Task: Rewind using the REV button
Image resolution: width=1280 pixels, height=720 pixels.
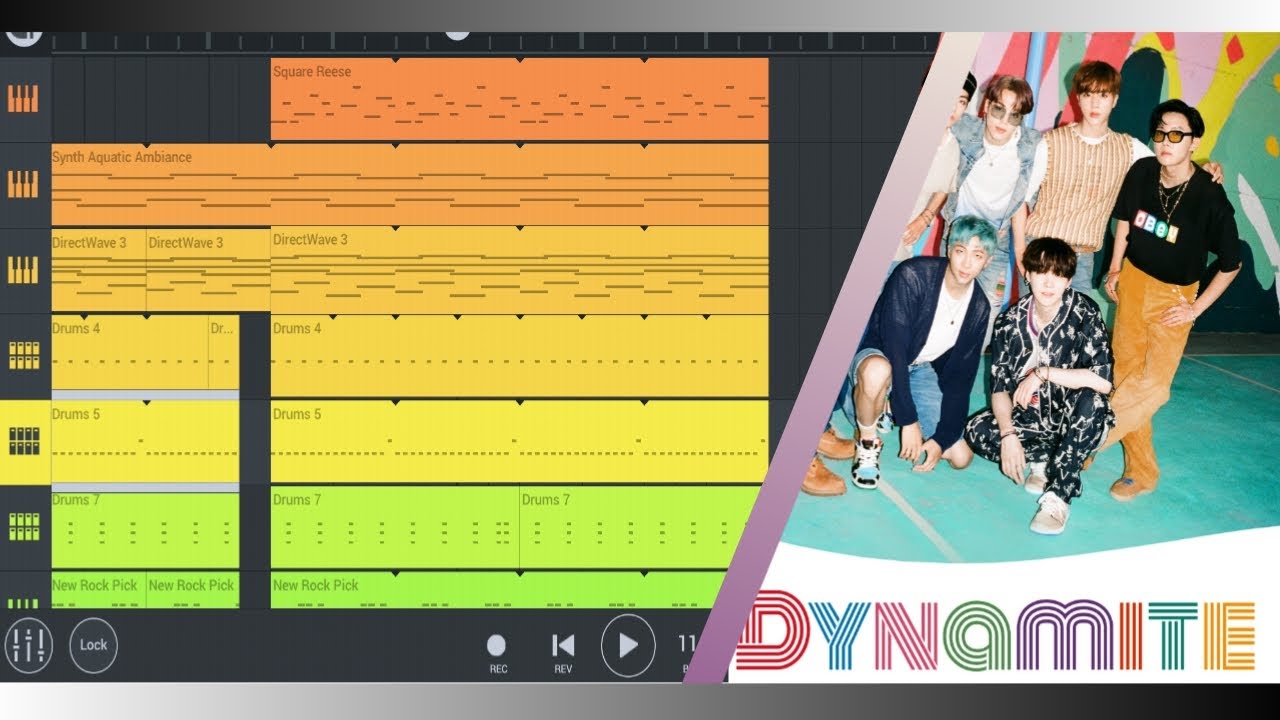Action: (x=563, y=654)
